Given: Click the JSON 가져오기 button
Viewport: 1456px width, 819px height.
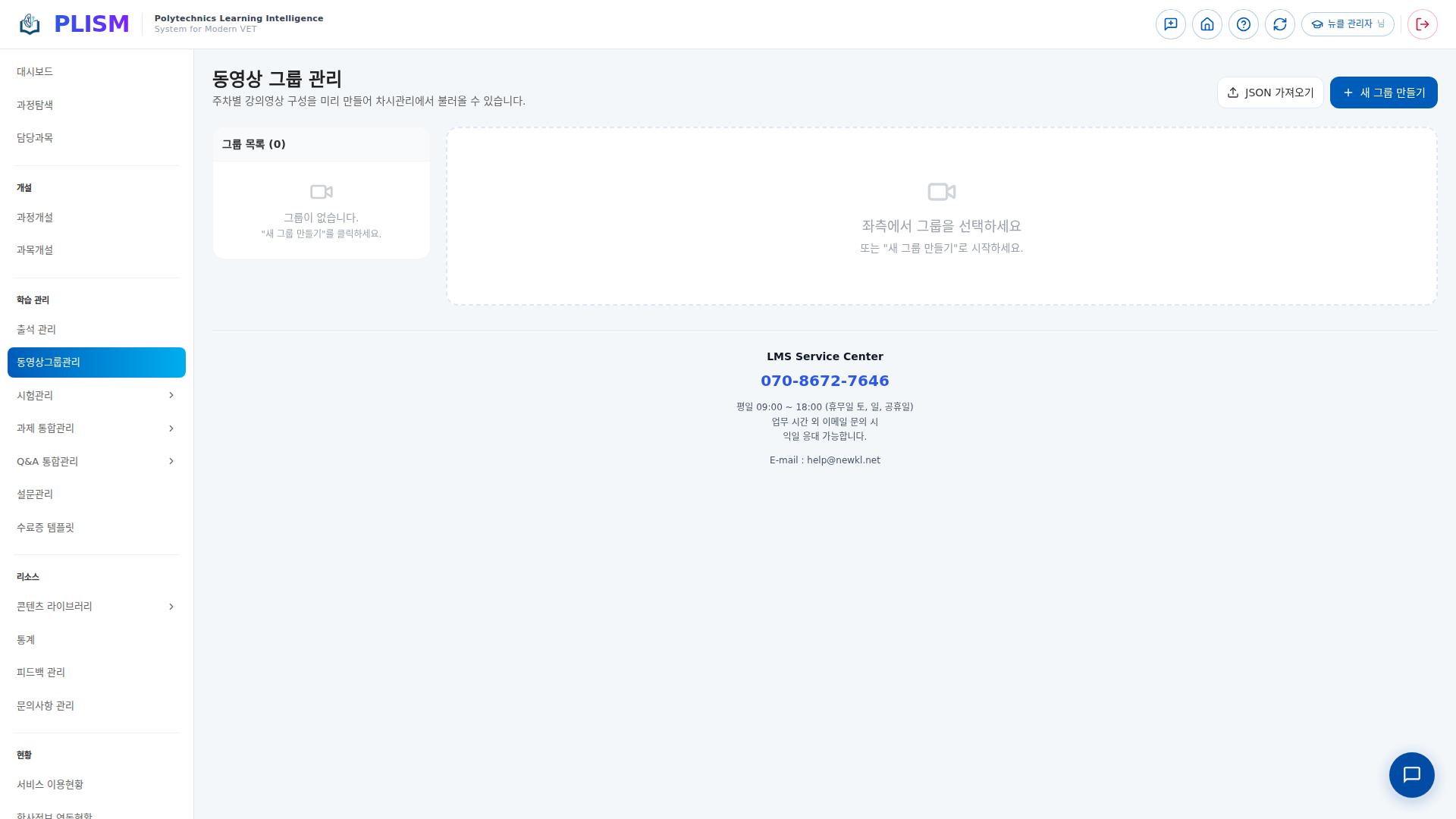Looking at the screenshot, I should pos(1269,93).
